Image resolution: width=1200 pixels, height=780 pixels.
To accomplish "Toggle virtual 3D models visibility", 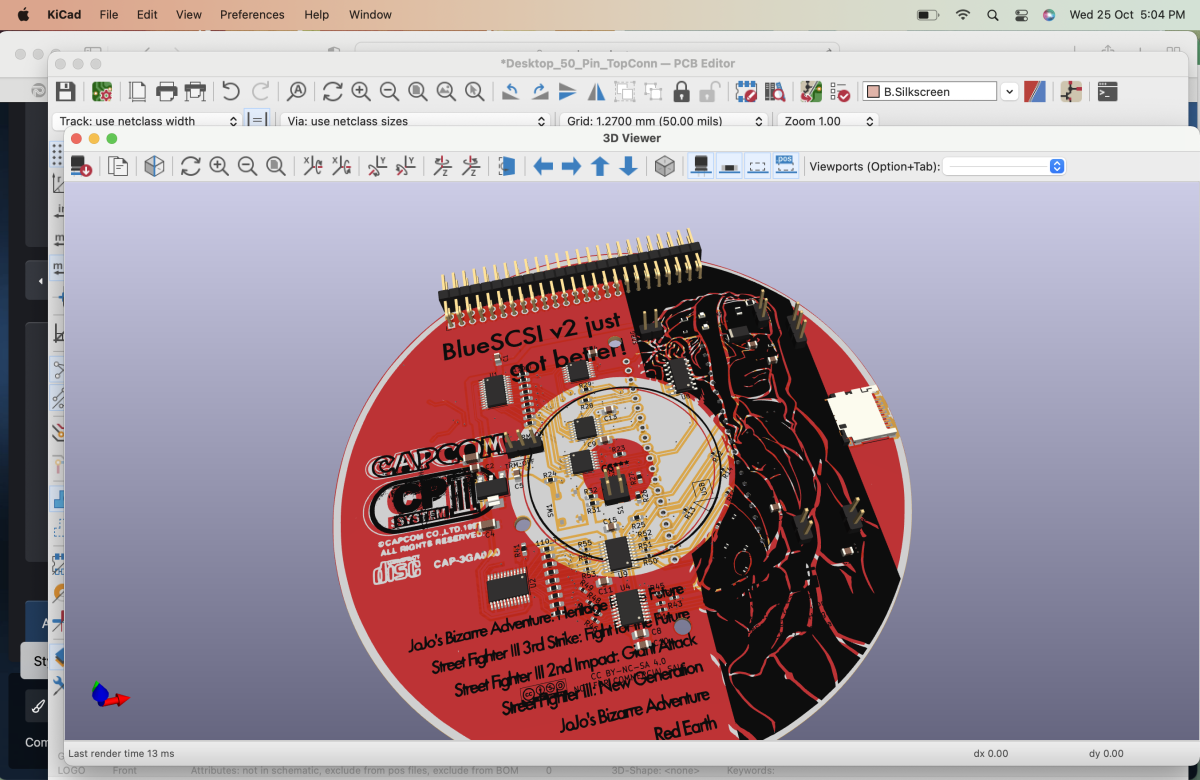I will [x=758, y=167].
